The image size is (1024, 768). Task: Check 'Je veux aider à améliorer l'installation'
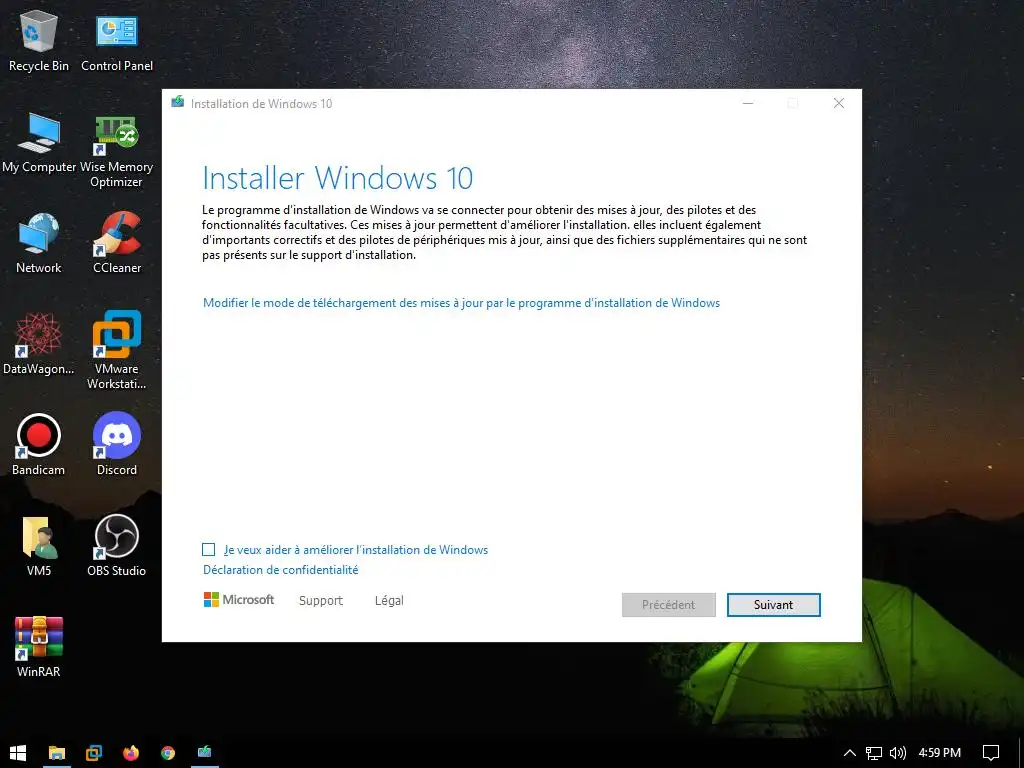click(208, 549)
